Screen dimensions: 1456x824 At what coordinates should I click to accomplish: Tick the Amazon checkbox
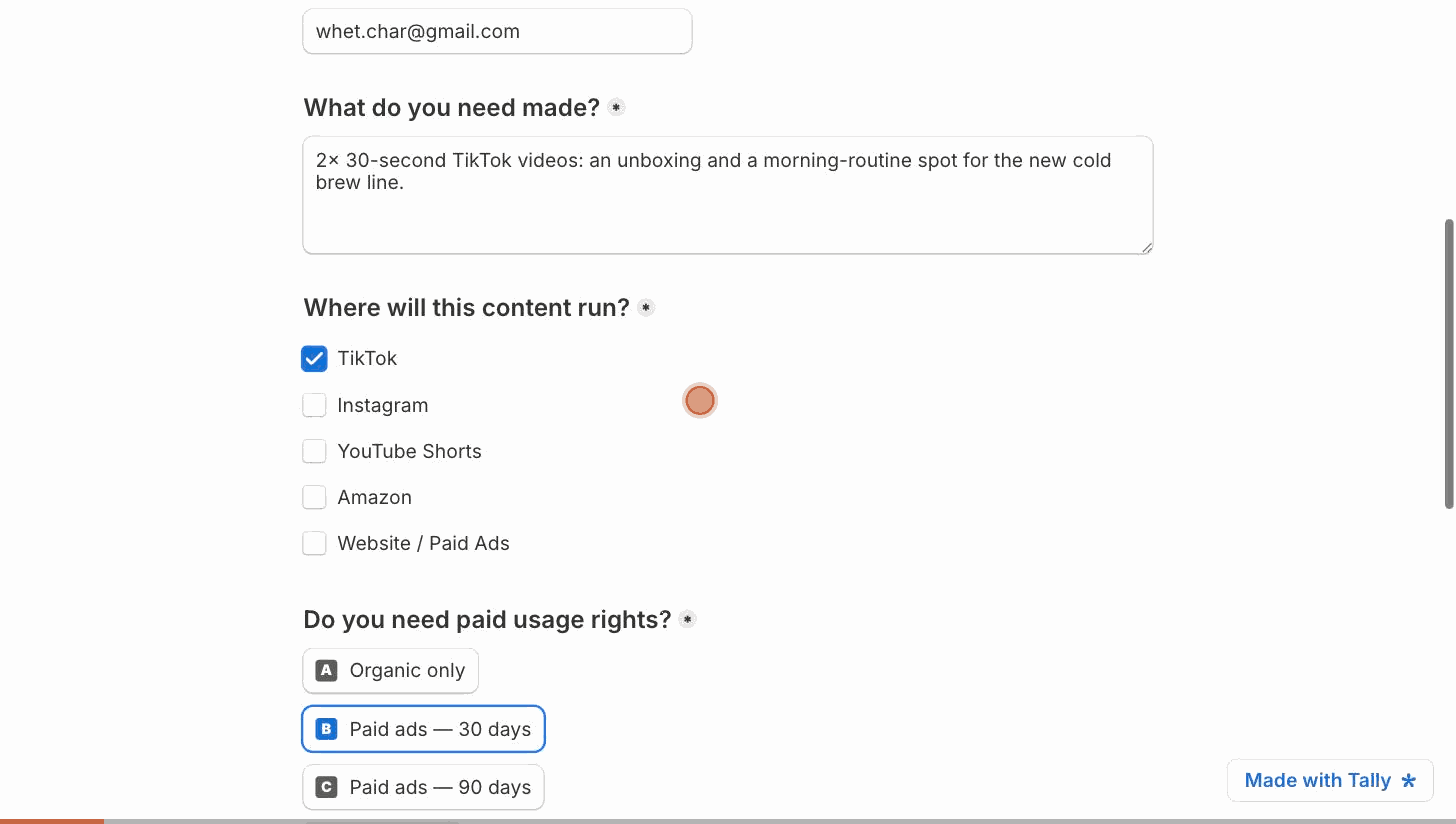pos(314,497)
